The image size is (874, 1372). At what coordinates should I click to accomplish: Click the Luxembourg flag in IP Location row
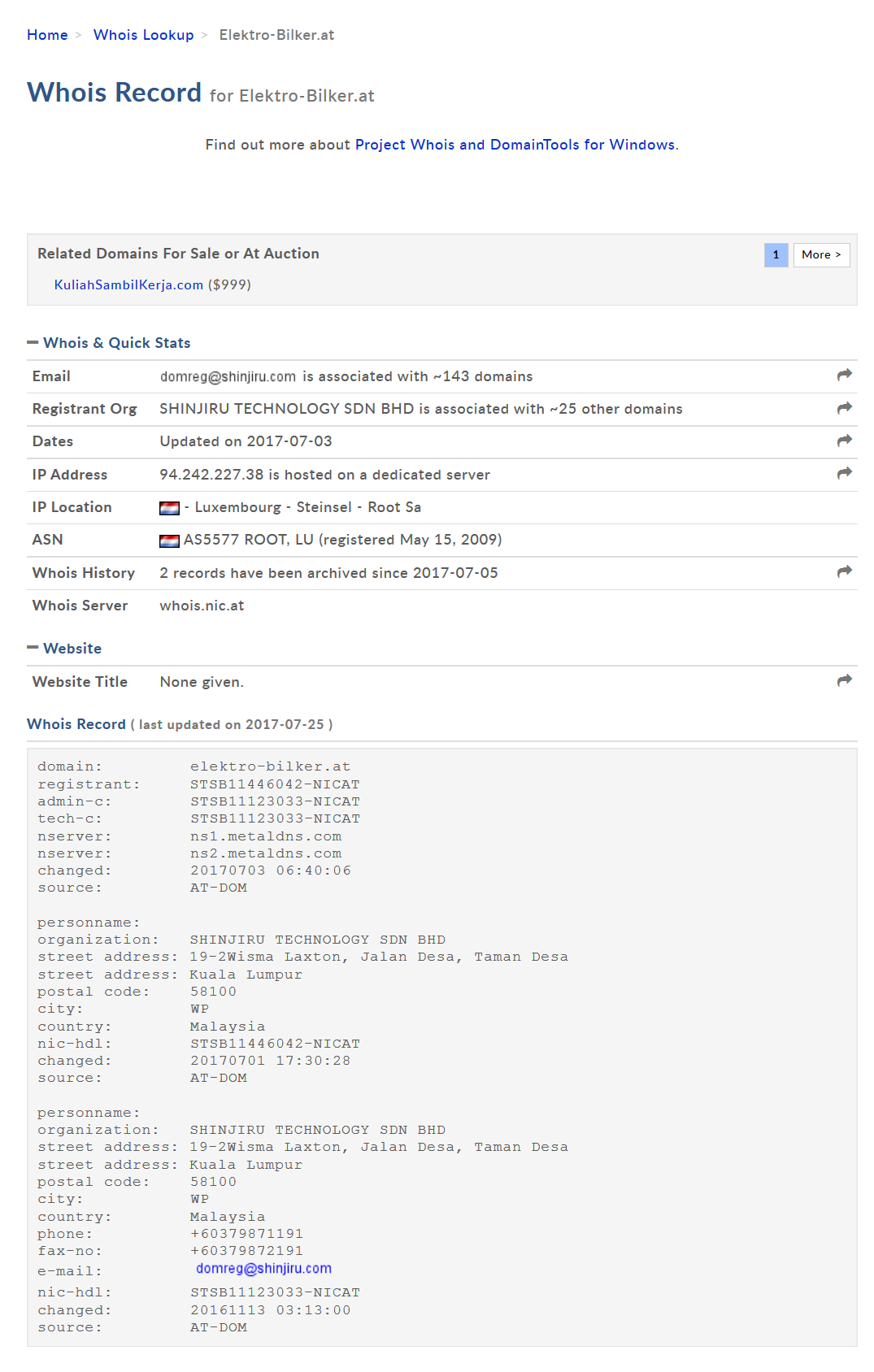point(169,508)
